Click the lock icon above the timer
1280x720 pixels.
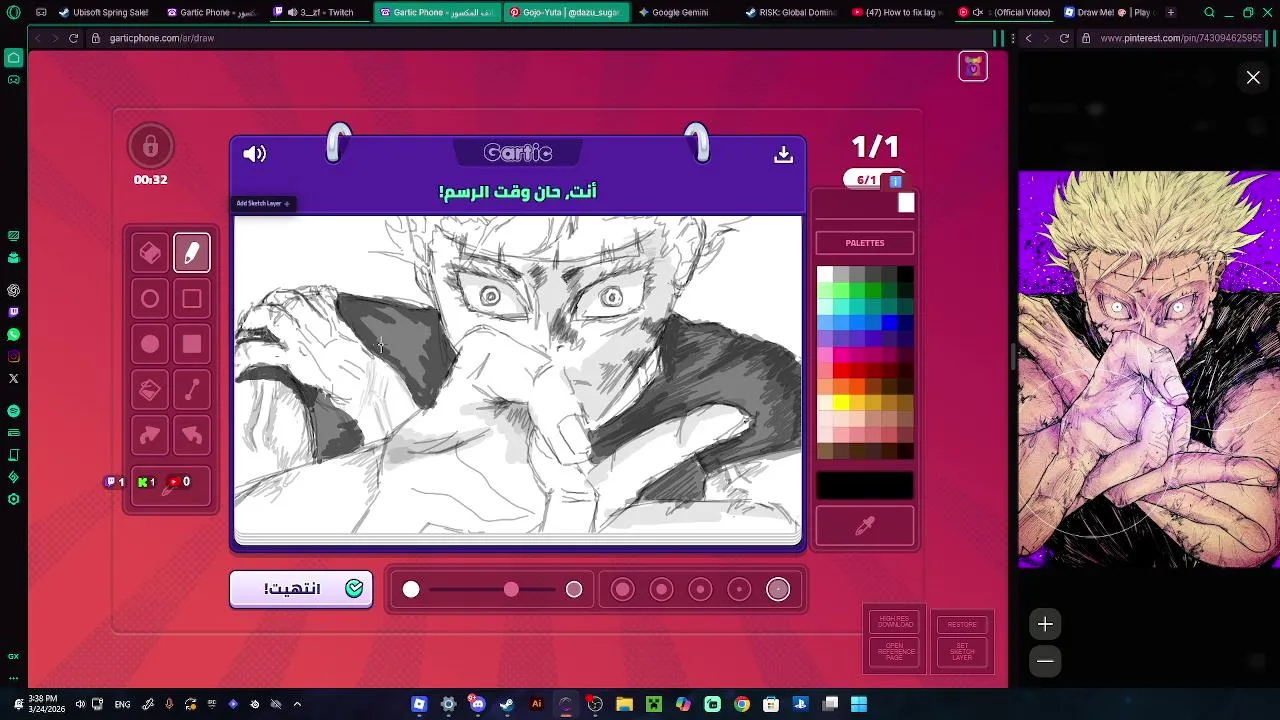click(150, 147)
